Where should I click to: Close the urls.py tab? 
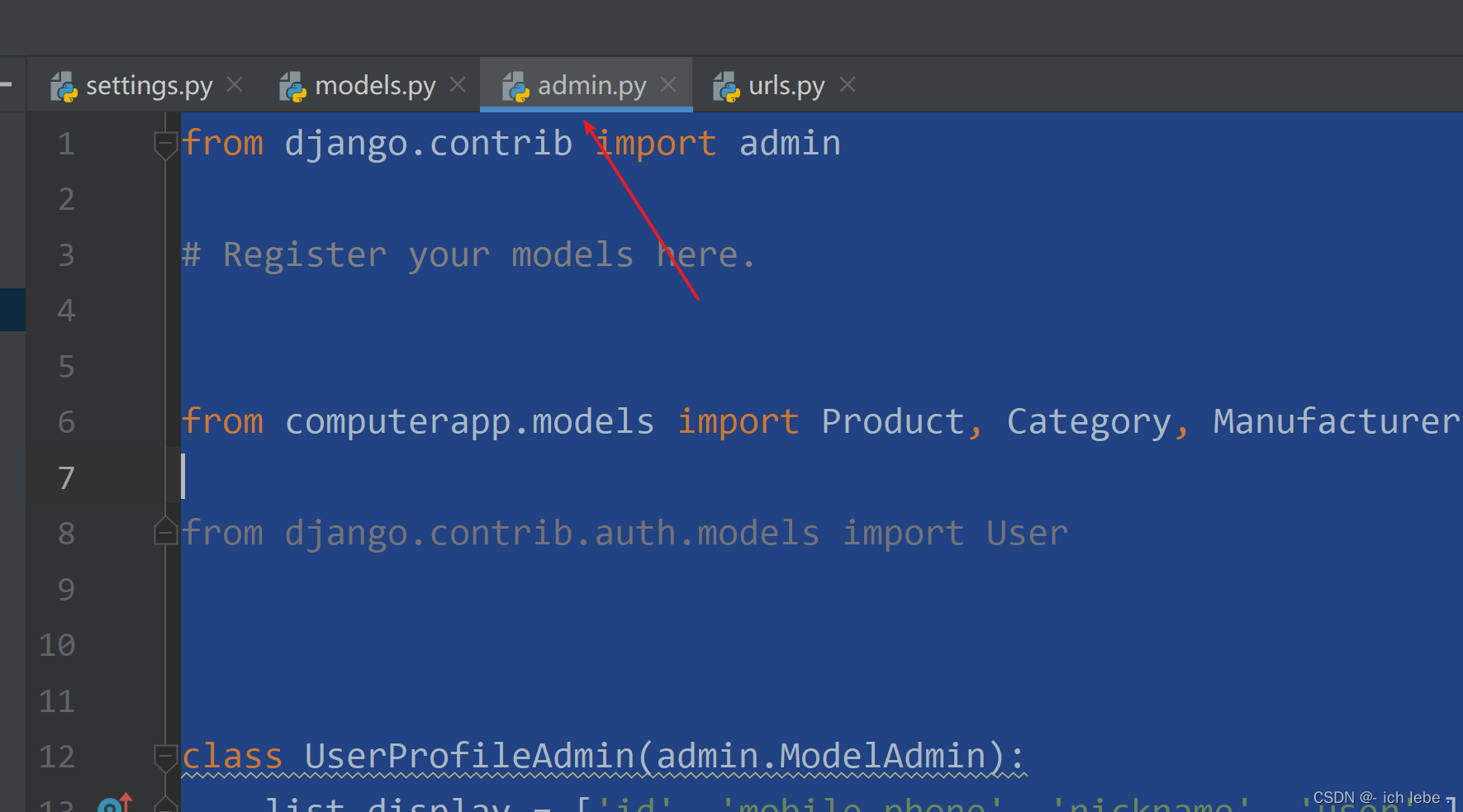coord(847,84)
